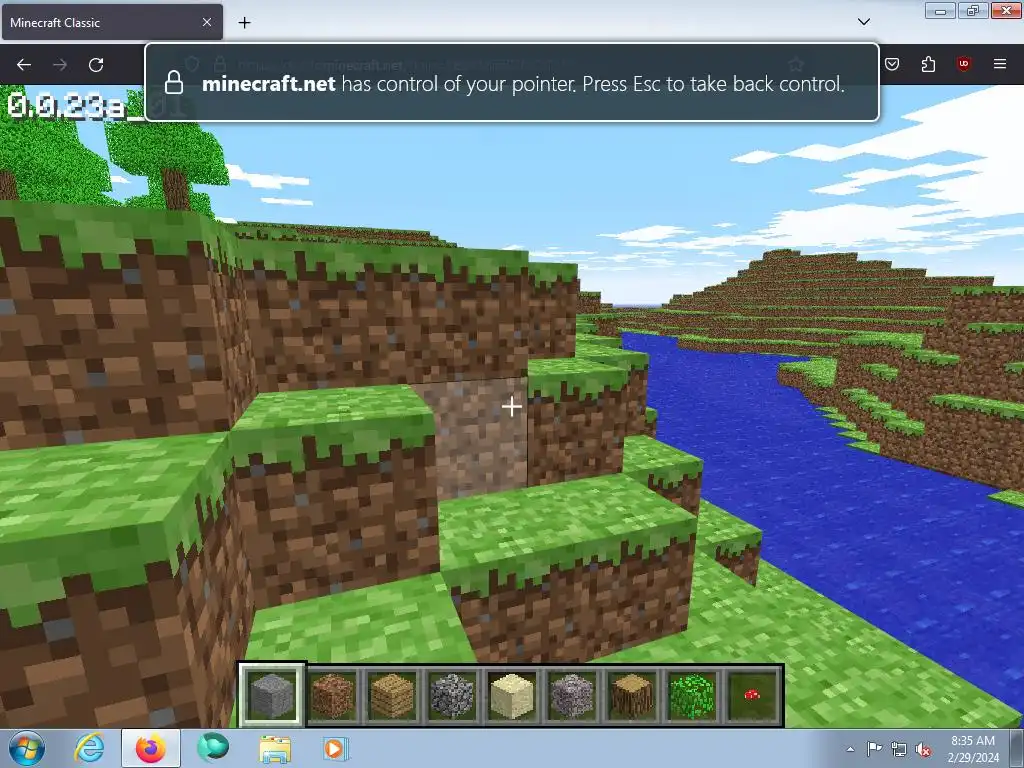The width and height of the screenshot is (1024, 768).
Task: Expand the list all tabs chevron
Action: pyautogui.click(x=864, y=22)
